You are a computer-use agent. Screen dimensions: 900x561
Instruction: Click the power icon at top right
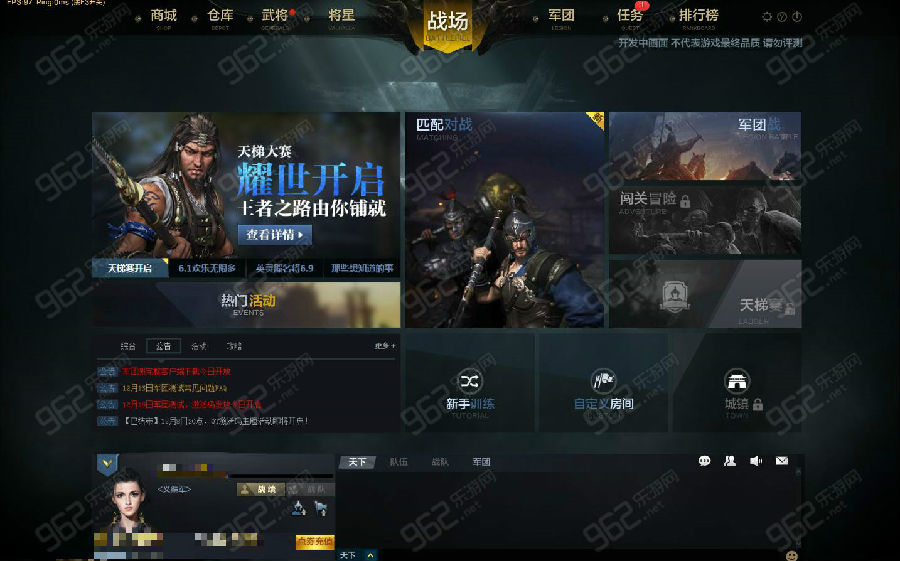click(797, 17)
